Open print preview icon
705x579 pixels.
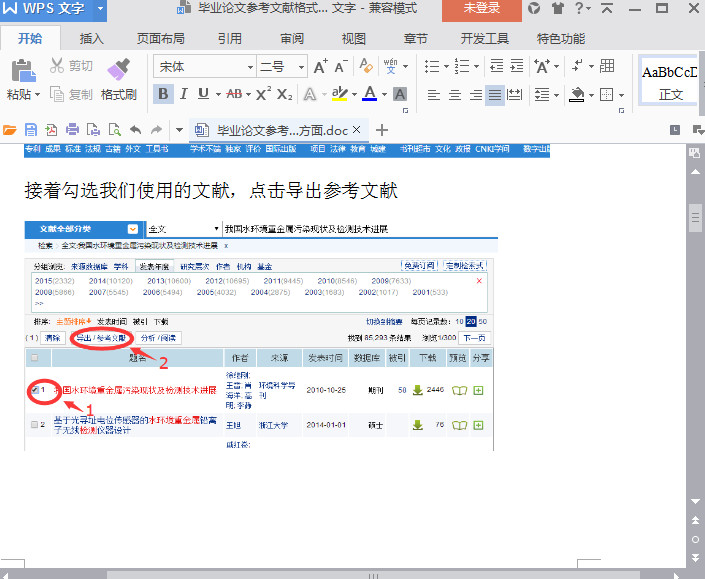115,130
